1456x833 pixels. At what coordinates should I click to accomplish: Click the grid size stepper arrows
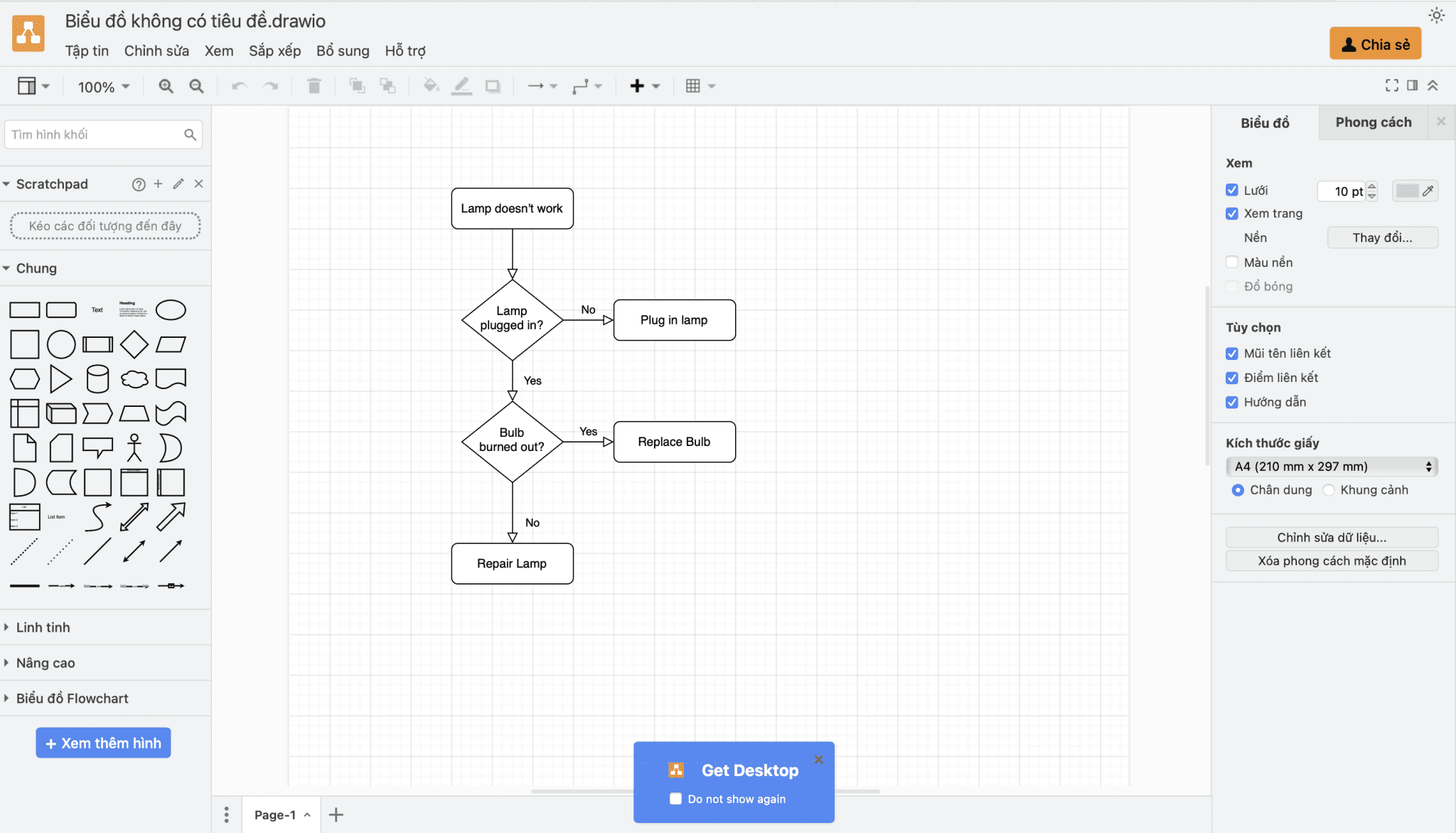pos(1372,191)
